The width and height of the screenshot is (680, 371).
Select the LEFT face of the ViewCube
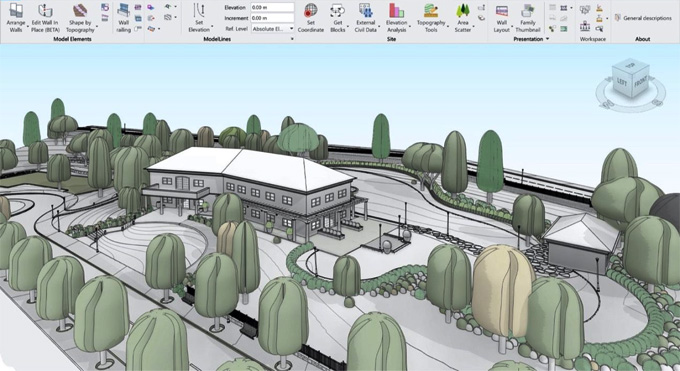coord(621,81)
